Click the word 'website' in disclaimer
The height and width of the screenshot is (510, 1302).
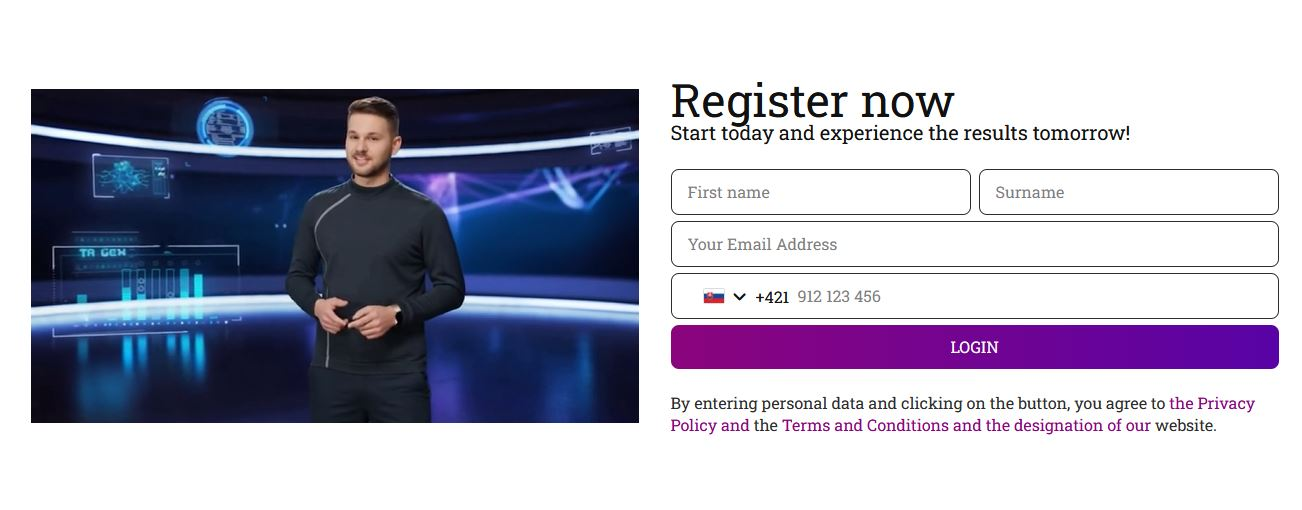click(1183, 426)
